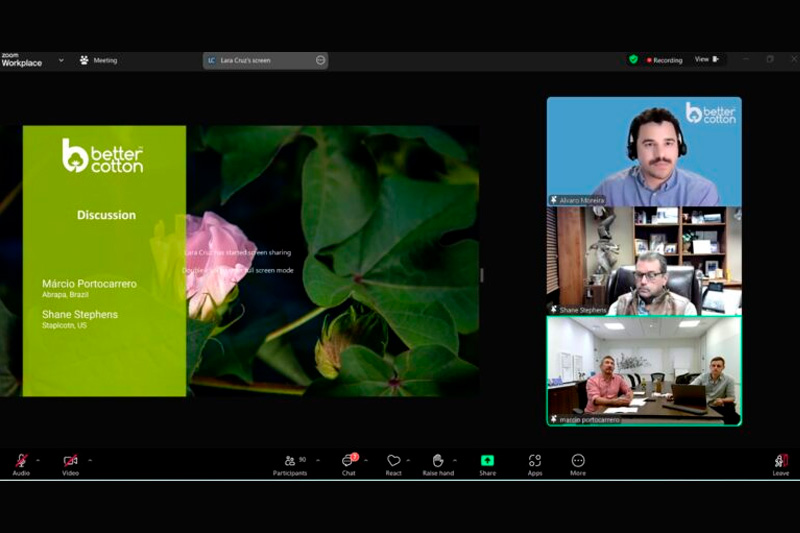Open video options arrow beside Video

(x=90, y=461)
